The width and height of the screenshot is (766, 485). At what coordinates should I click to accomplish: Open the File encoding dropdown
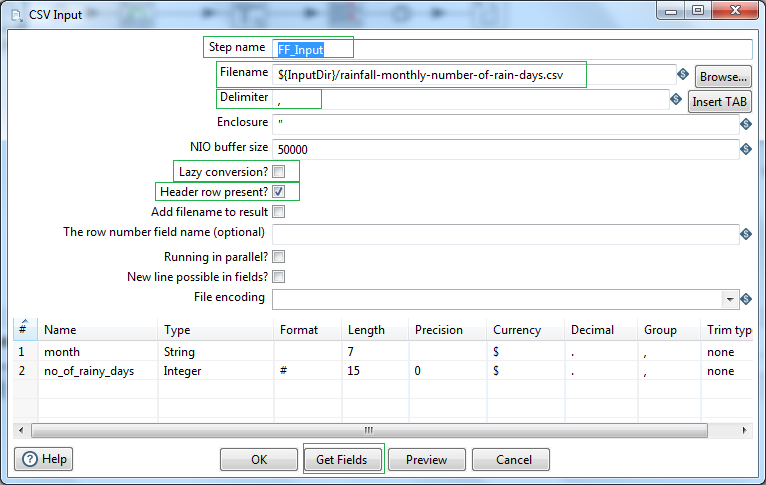pyautogui.click(x=729, y=299)
